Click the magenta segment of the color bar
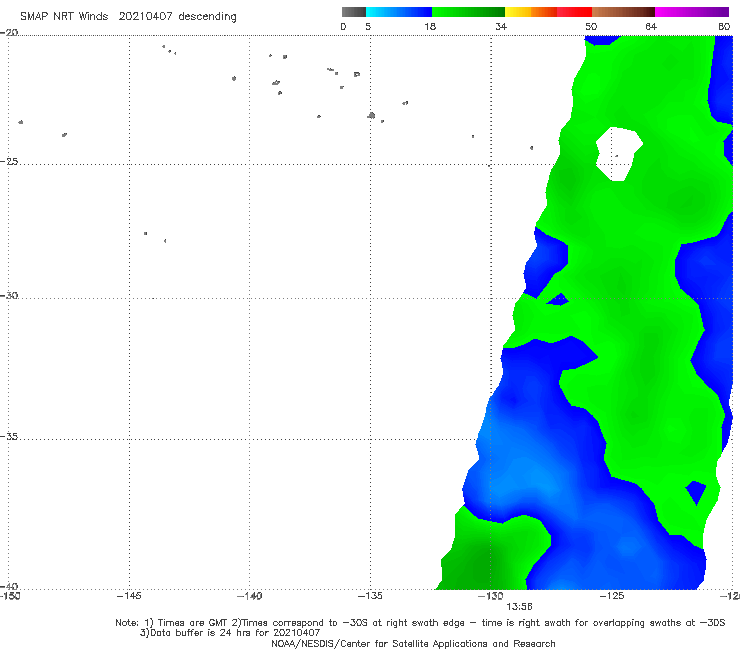Screen dimensions: 740x650 click(x=692, y=12)
